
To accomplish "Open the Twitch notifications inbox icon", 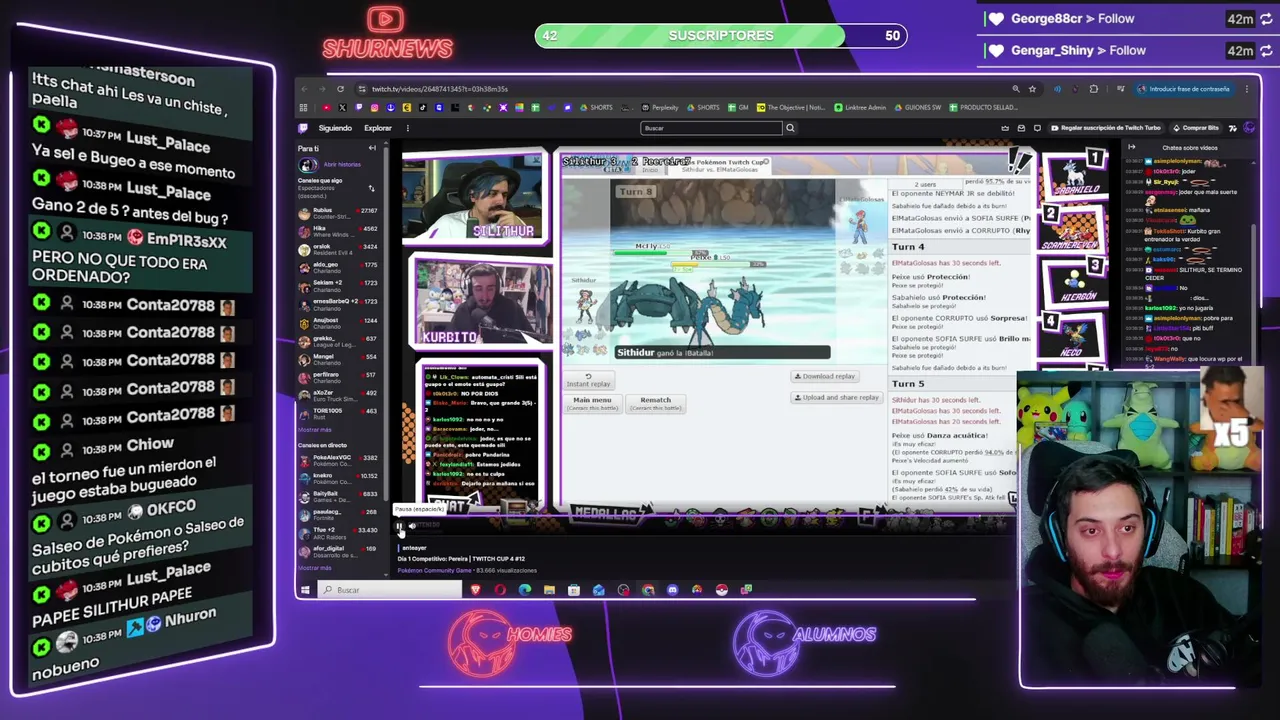I will (1021, 128).
